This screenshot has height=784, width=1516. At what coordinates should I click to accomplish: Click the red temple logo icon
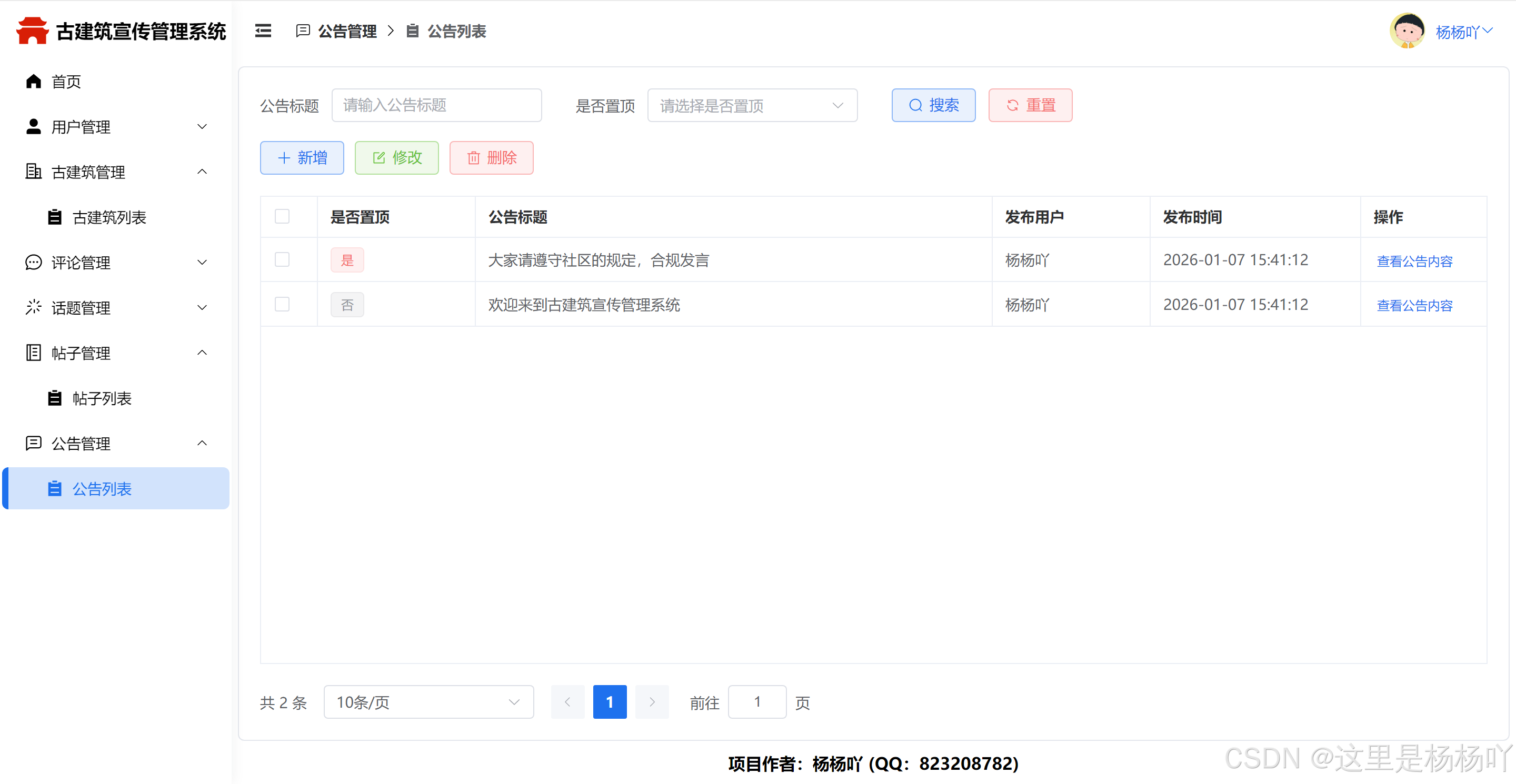pos(32,31)
